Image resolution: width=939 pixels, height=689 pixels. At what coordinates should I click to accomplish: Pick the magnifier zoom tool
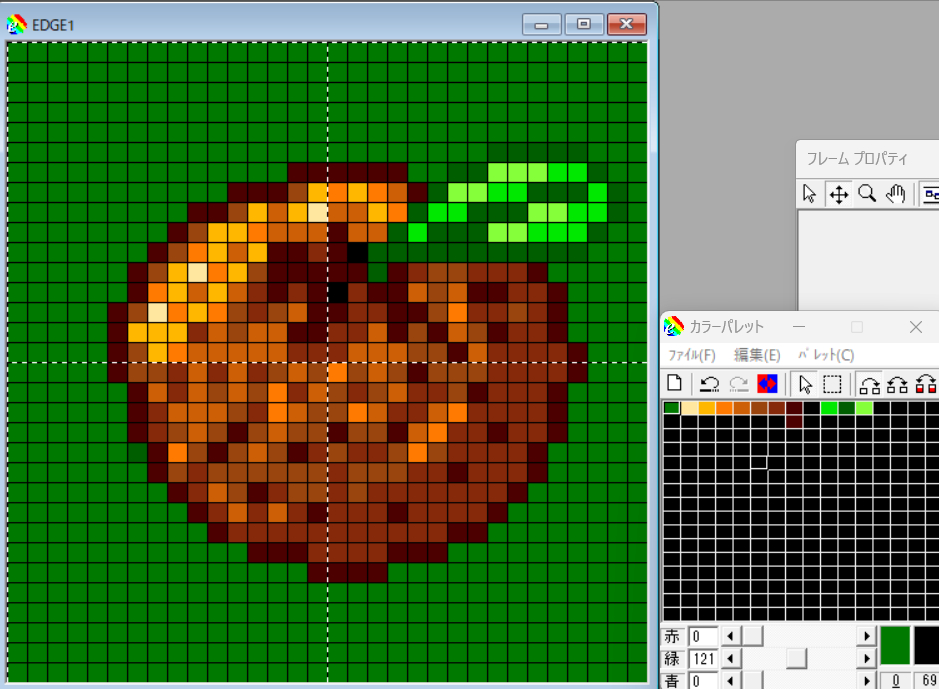pos(866,193)
